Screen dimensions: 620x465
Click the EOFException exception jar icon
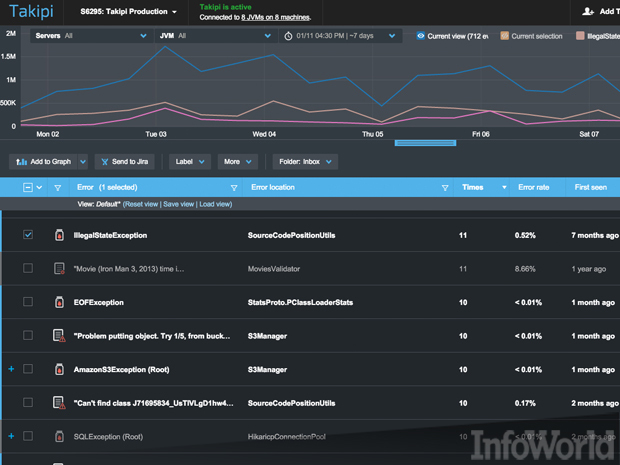tap(59, 302)
